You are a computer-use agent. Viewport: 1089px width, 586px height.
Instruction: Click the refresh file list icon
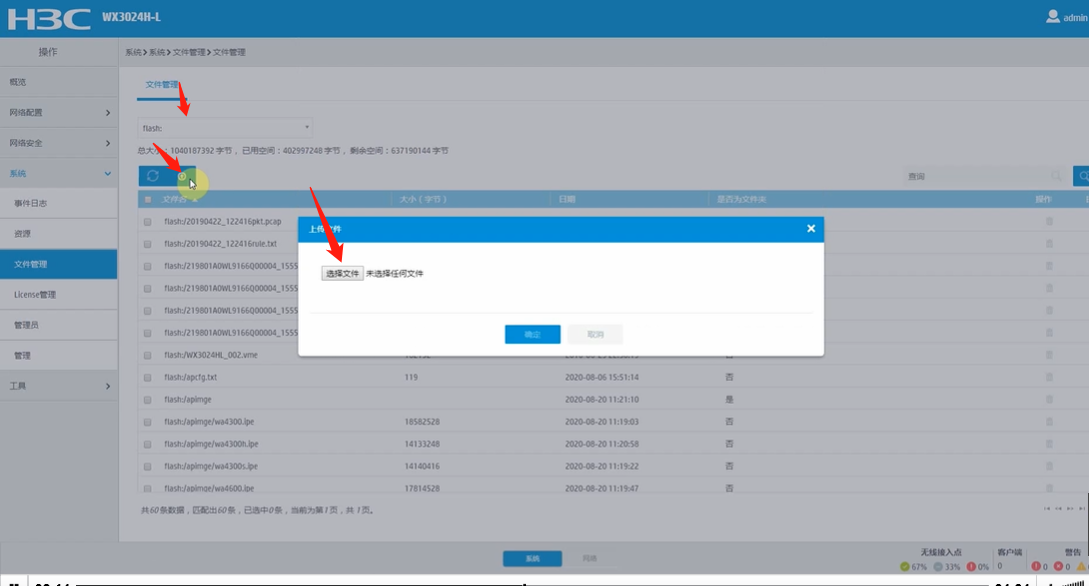click(x=152, y=176)
